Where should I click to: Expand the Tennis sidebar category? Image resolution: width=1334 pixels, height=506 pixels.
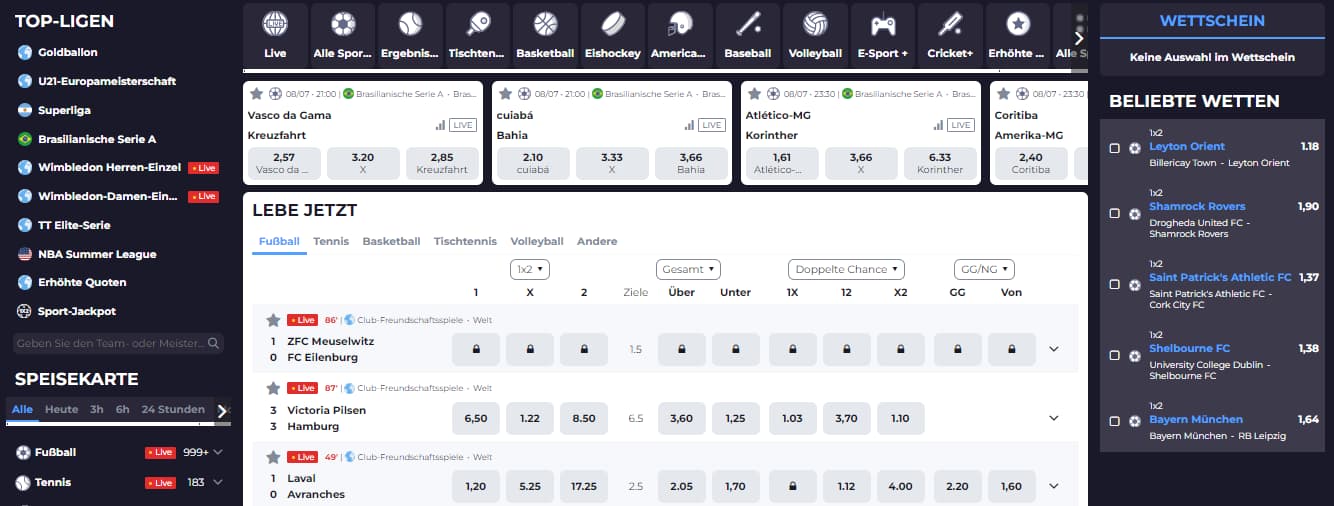(x=218, y=482)
